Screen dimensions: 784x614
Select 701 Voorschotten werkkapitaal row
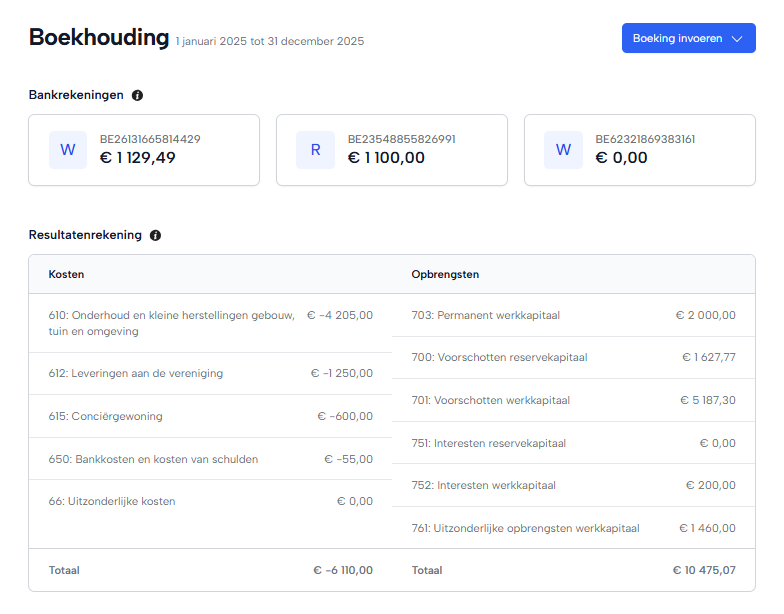point(573,400)
